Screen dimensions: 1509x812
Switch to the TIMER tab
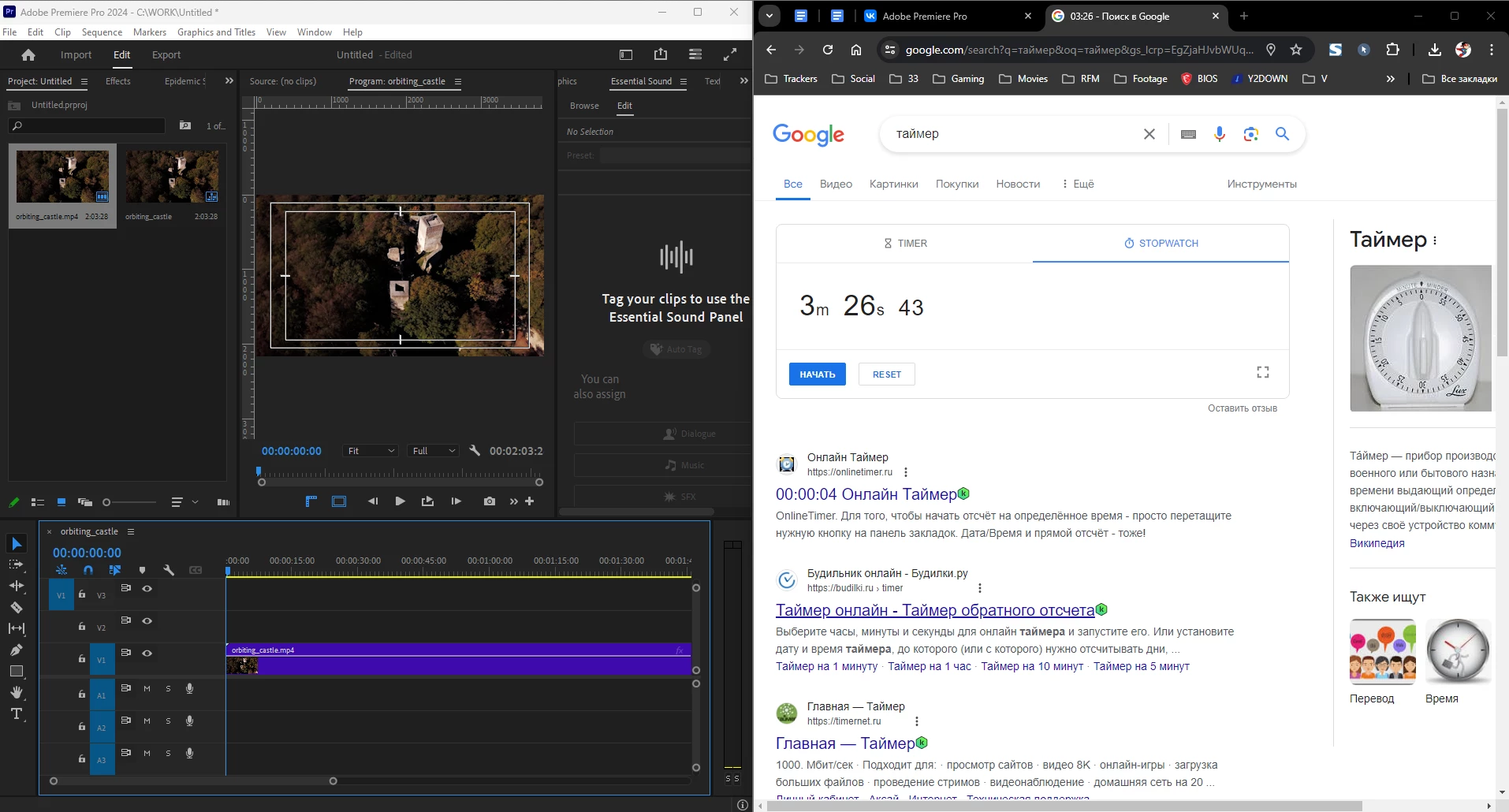pyautogui.click(x=904, y=244)
